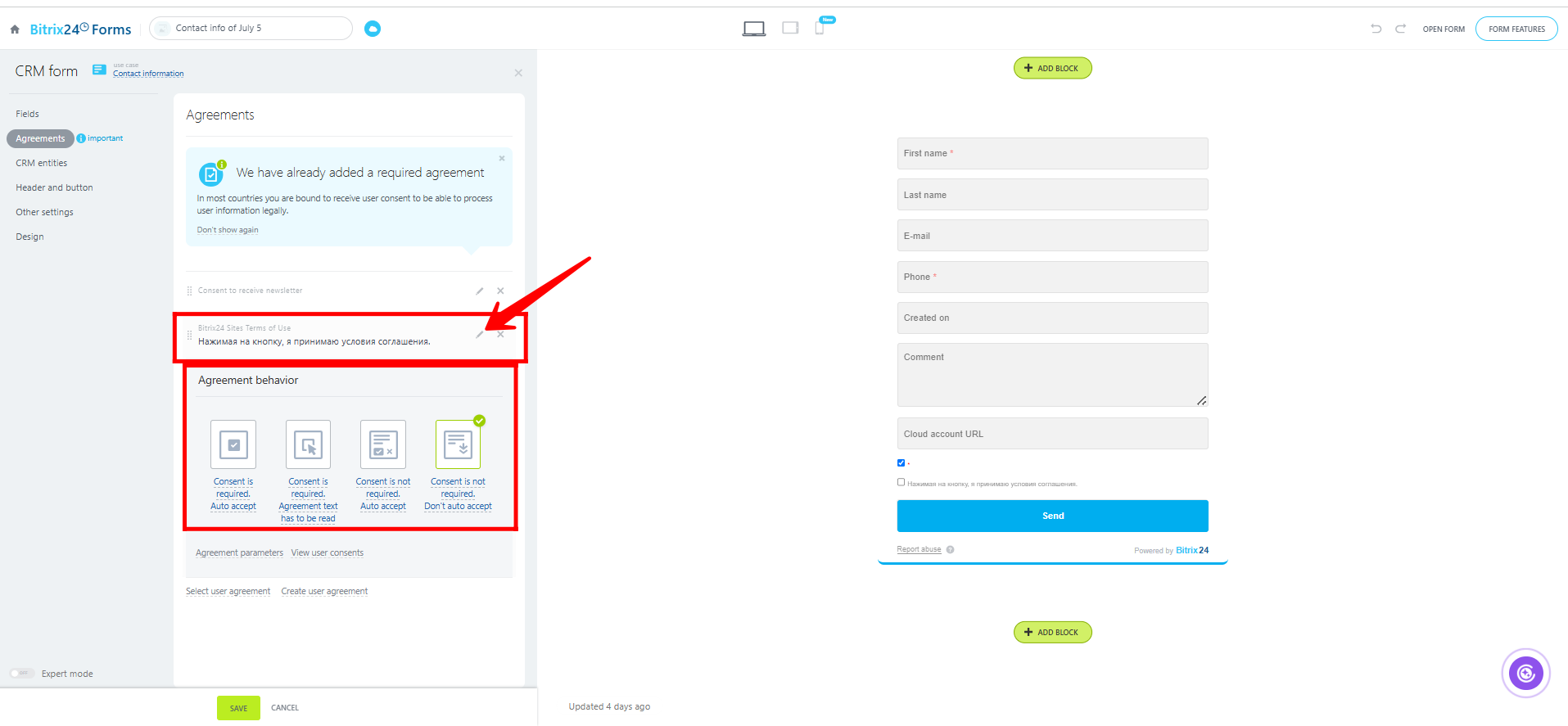Cancel the form changes
This screenshot has height=726, width=1568.
tap(285, 708)
